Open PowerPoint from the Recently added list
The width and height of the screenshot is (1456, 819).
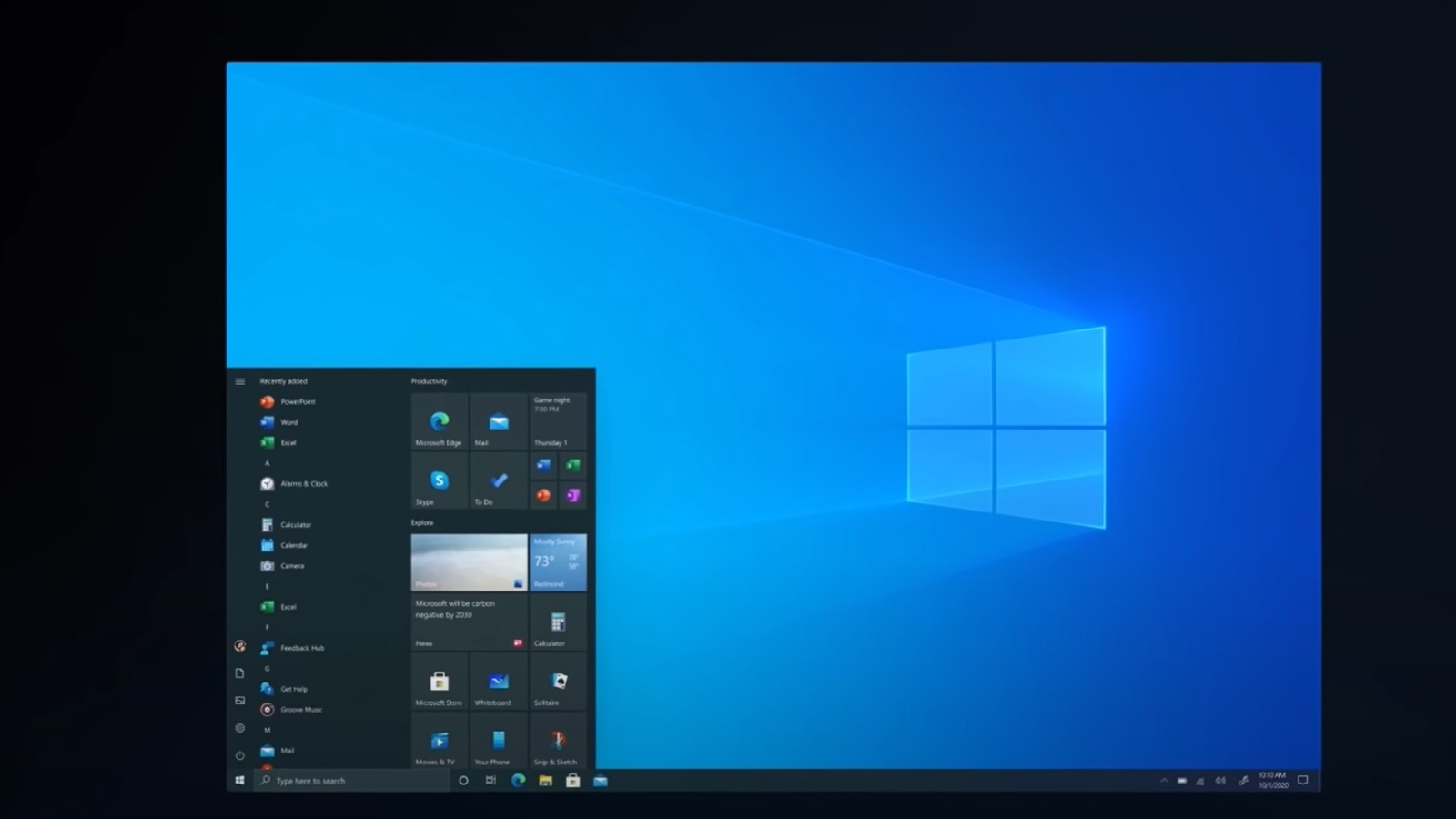288,401
